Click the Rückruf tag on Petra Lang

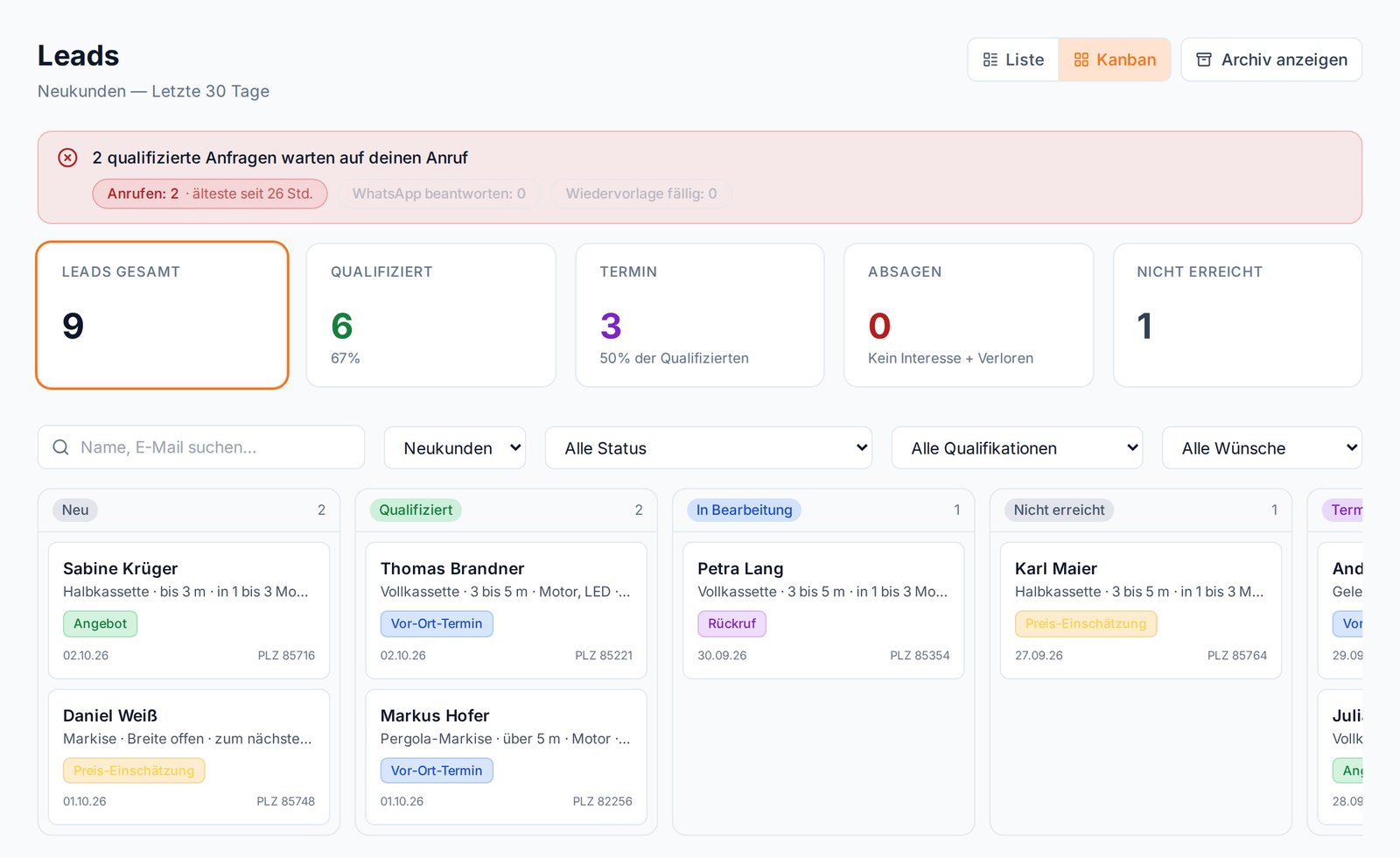(x=731, y=623)
